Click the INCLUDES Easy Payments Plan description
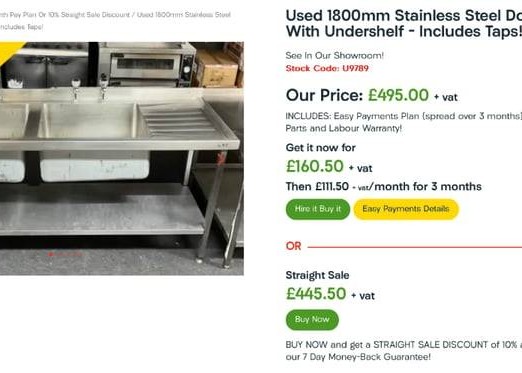Viewport: 522px width, 373px height. point(404,122)
